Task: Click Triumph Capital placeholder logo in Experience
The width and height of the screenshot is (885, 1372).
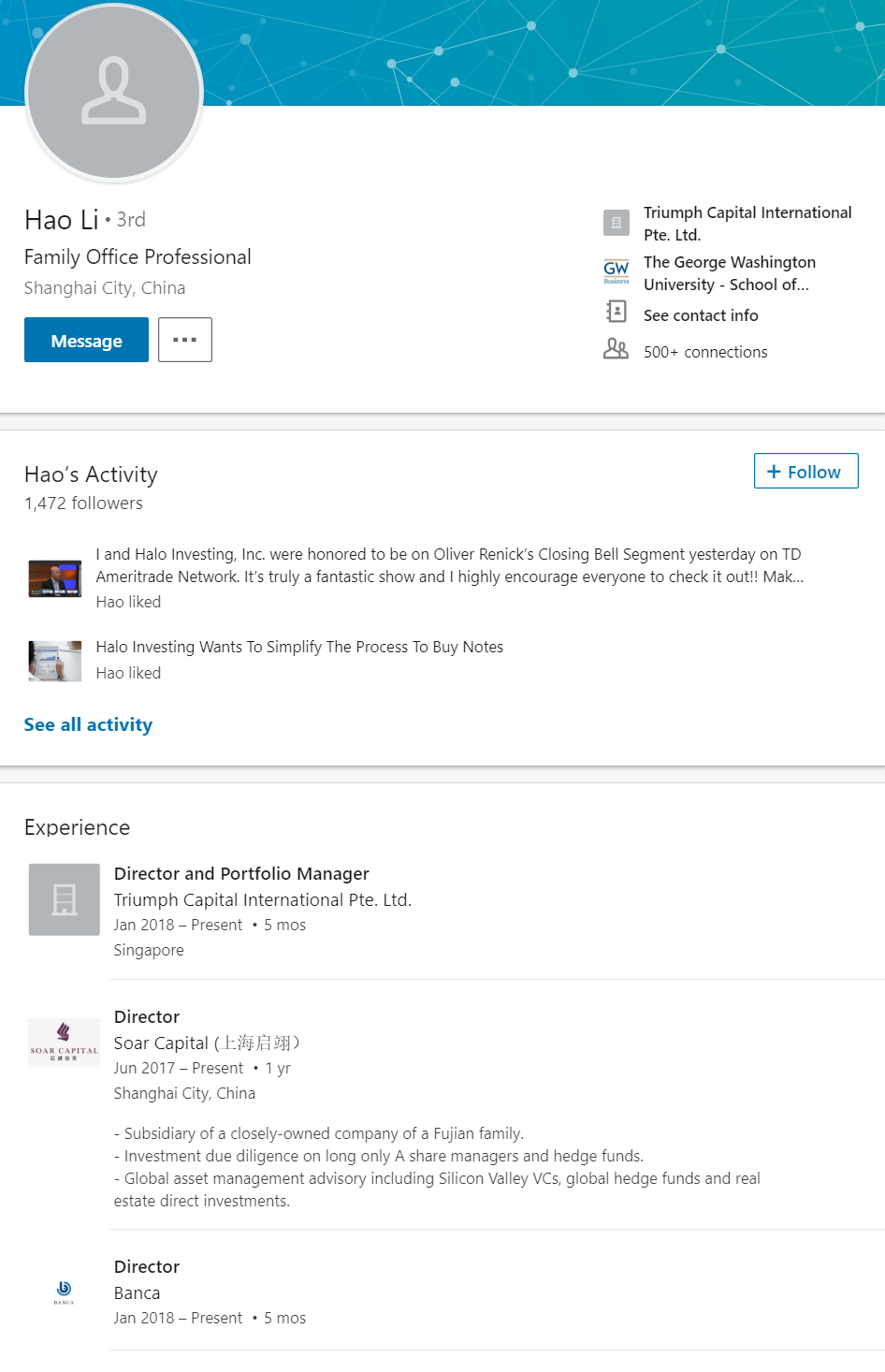Action: coord(64,899)
